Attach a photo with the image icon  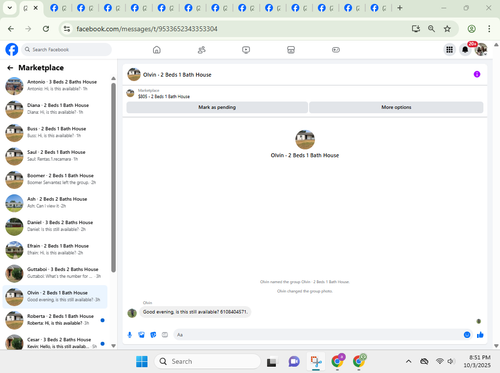point(142,335)
